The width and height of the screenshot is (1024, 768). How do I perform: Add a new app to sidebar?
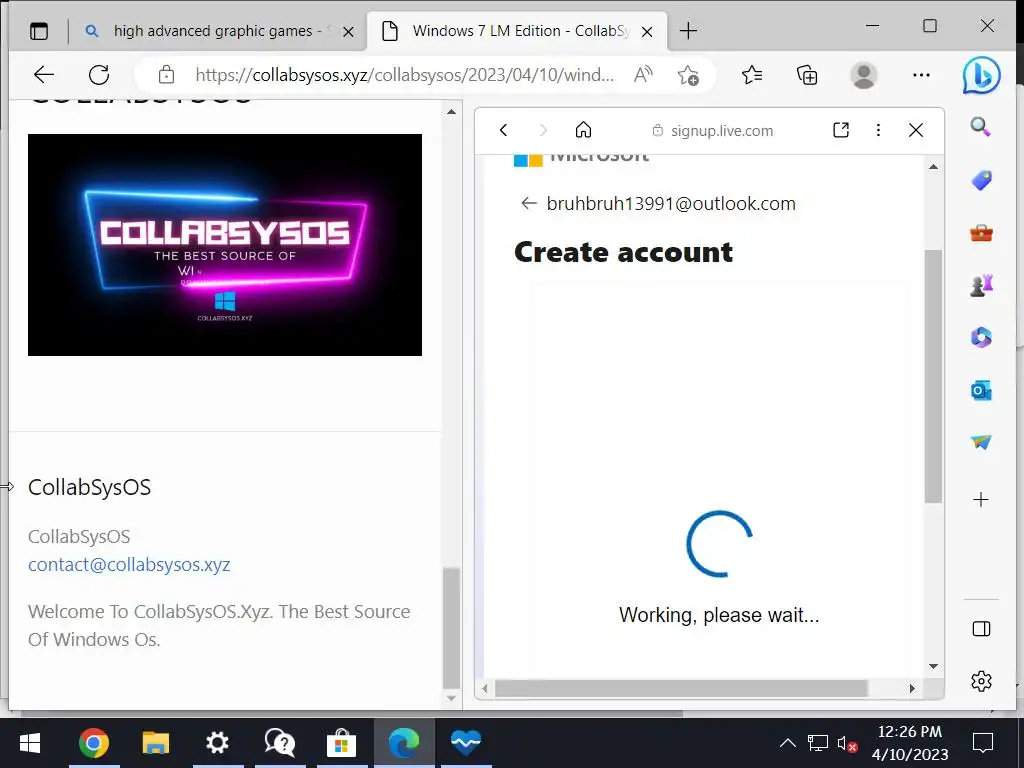[x=981, y=500]
